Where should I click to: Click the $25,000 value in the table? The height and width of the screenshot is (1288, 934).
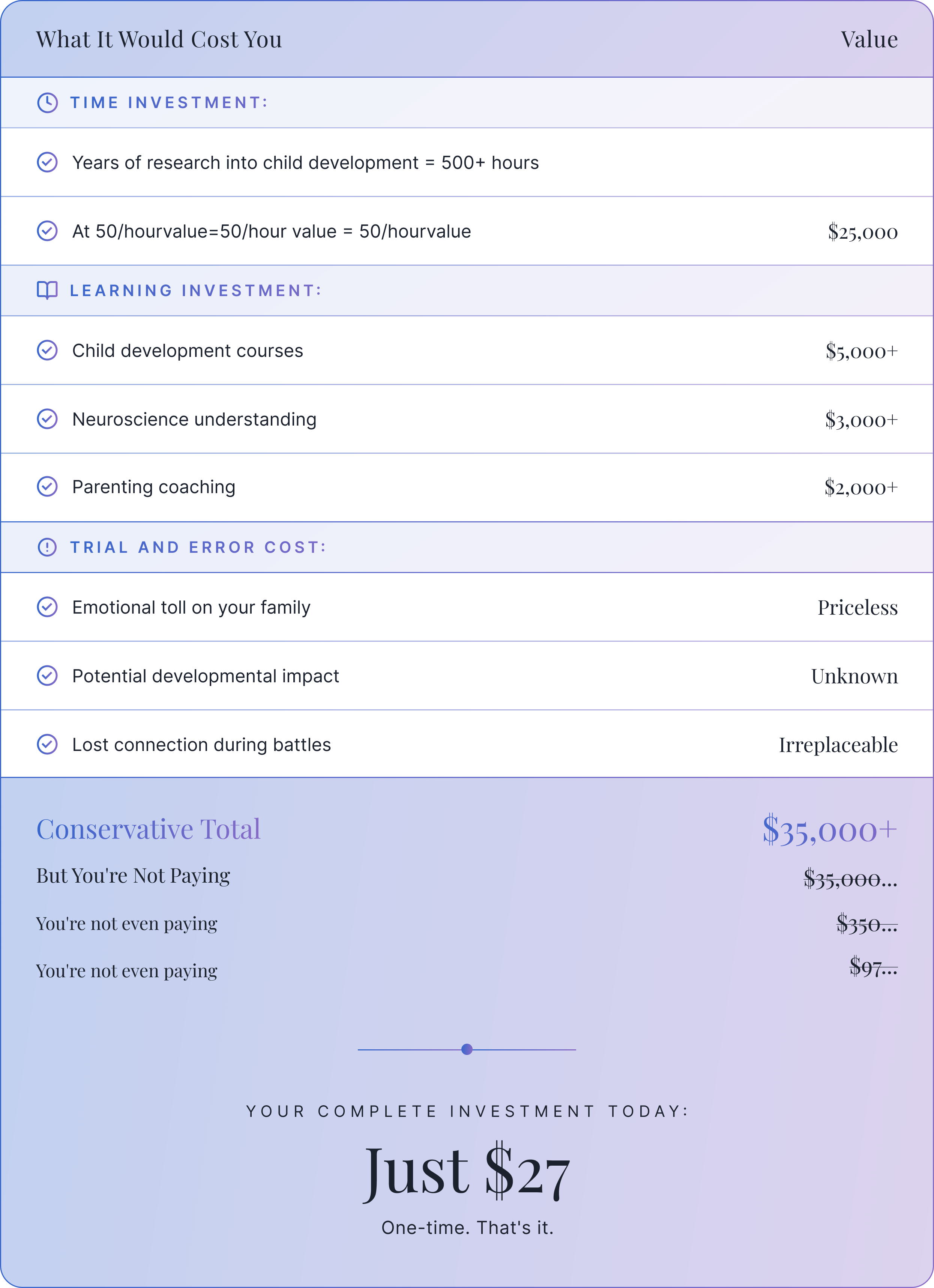pyautogui.click(x=862, y=232)
